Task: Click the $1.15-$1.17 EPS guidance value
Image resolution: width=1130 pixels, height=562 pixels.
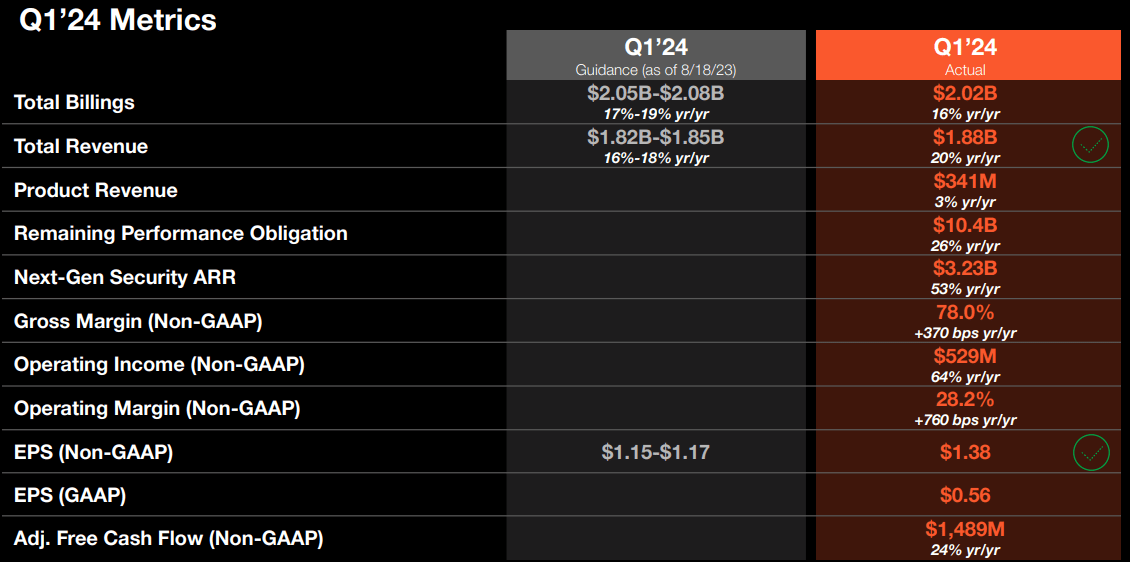Action: point(656,452)
